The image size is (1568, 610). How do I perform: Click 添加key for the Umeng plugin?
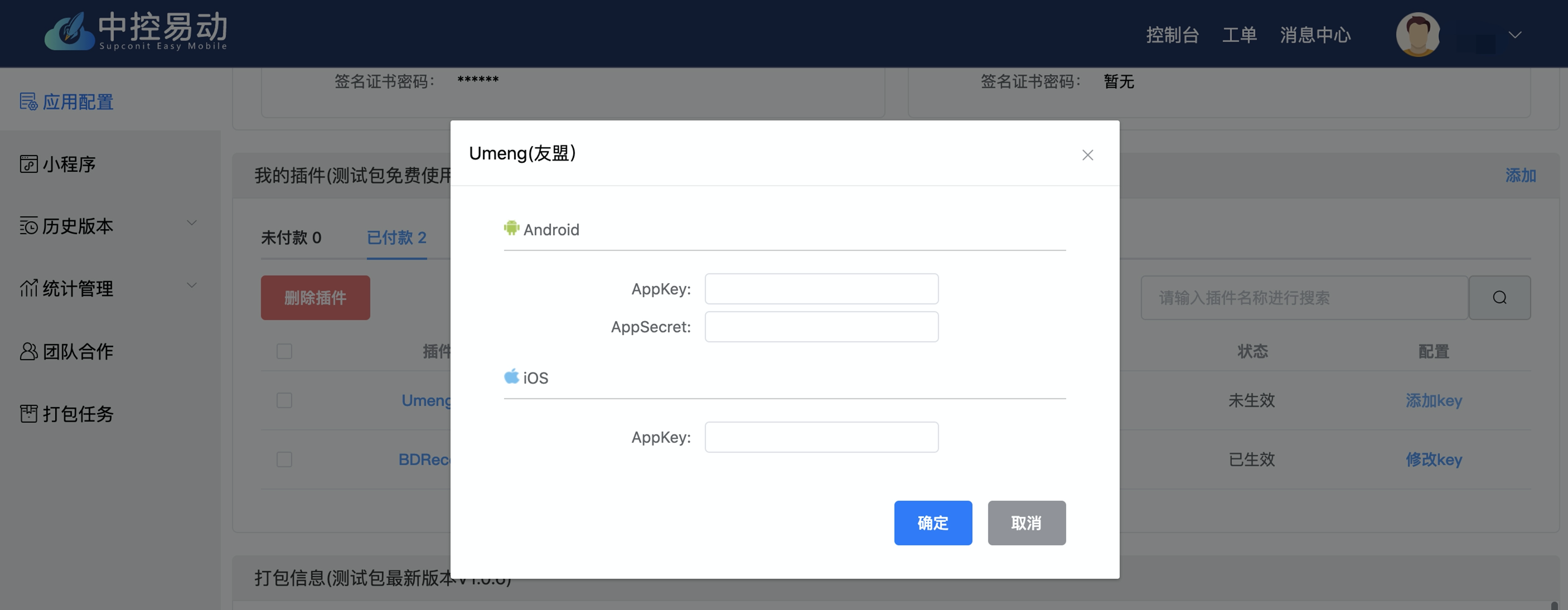point(1434,400)
